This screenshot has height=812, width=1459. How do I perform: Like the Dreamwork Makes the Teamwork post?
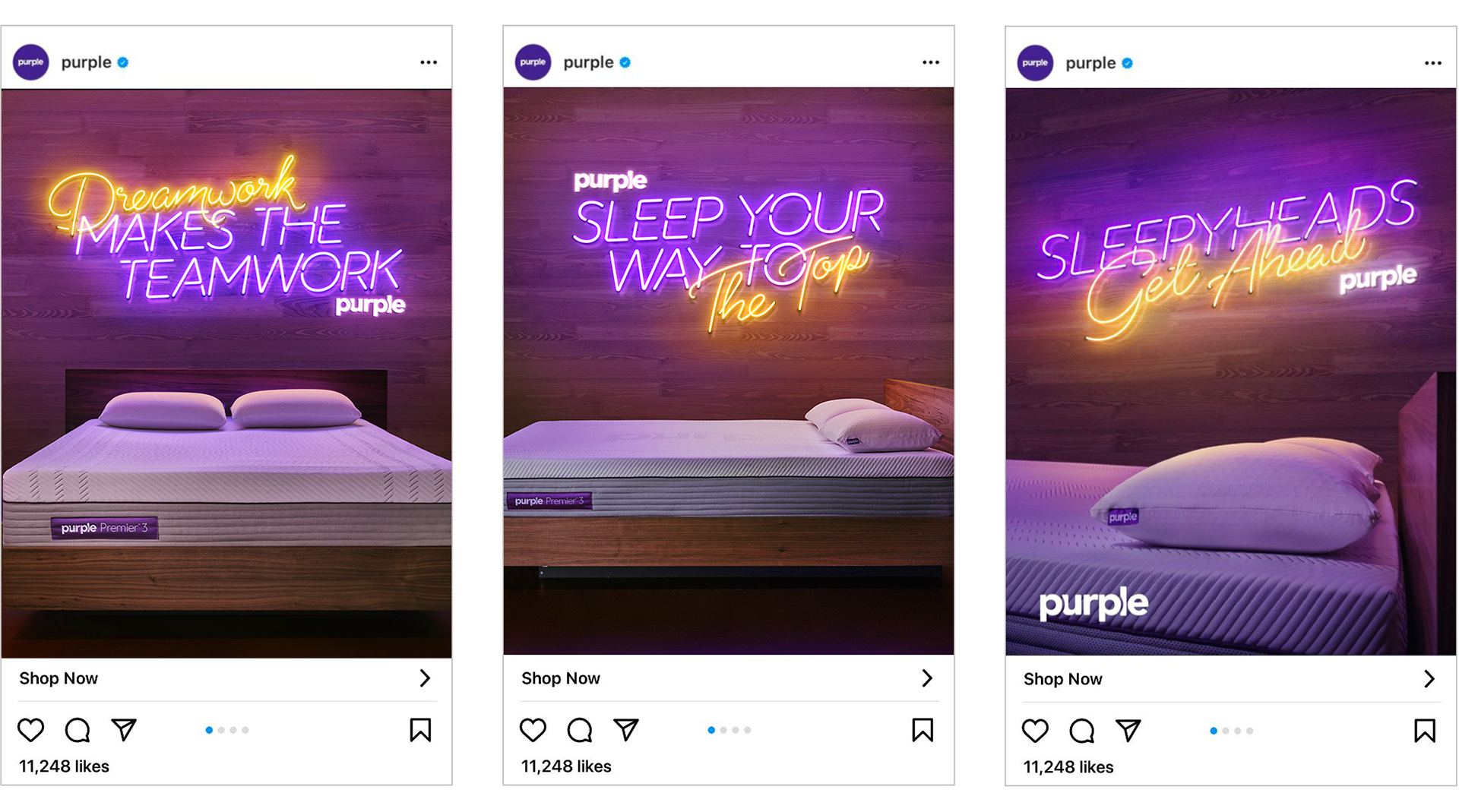pyautogui.click(x=31, y=730)
